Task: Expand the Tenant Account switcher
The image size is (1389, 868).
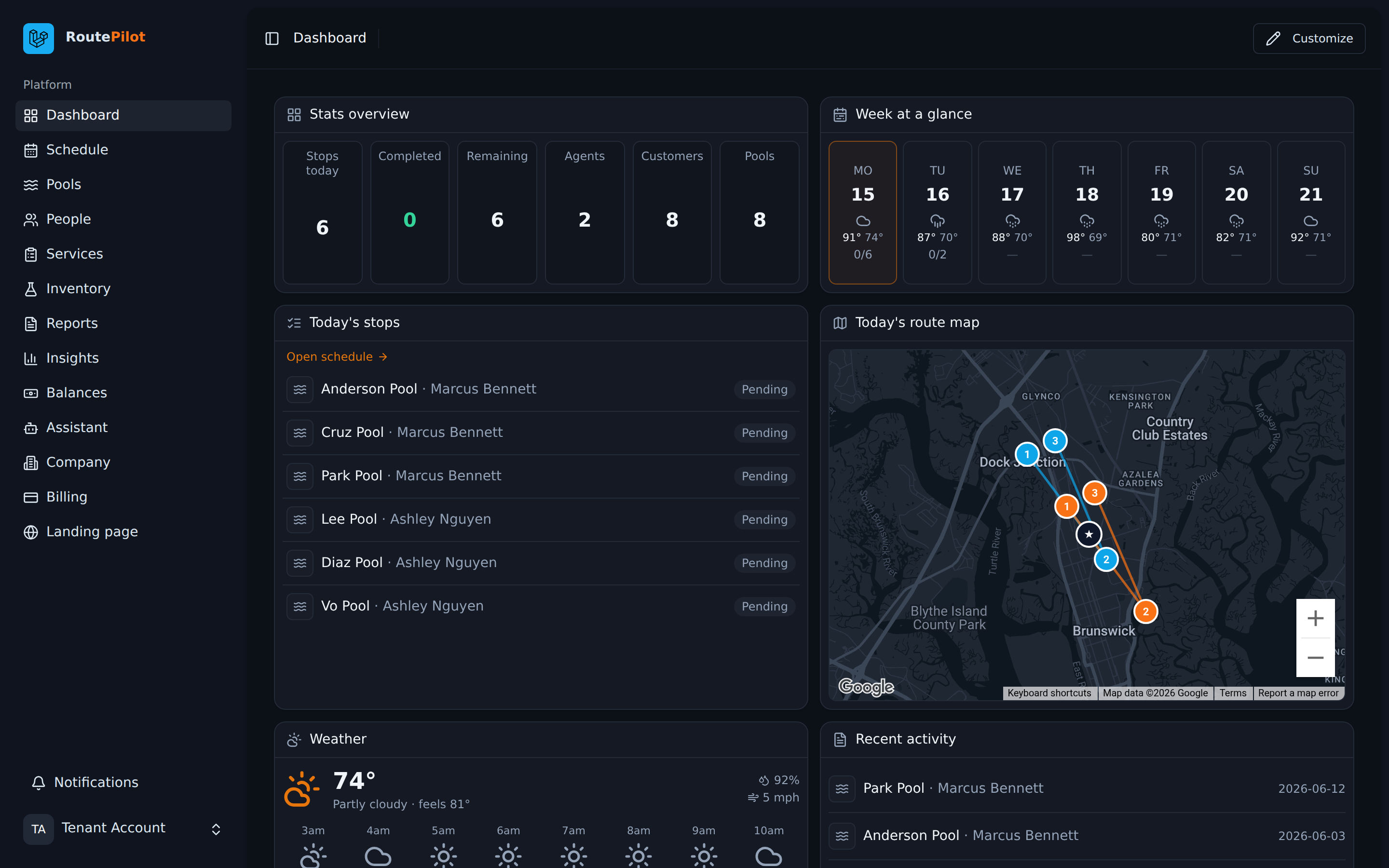Action: [123, 828]
